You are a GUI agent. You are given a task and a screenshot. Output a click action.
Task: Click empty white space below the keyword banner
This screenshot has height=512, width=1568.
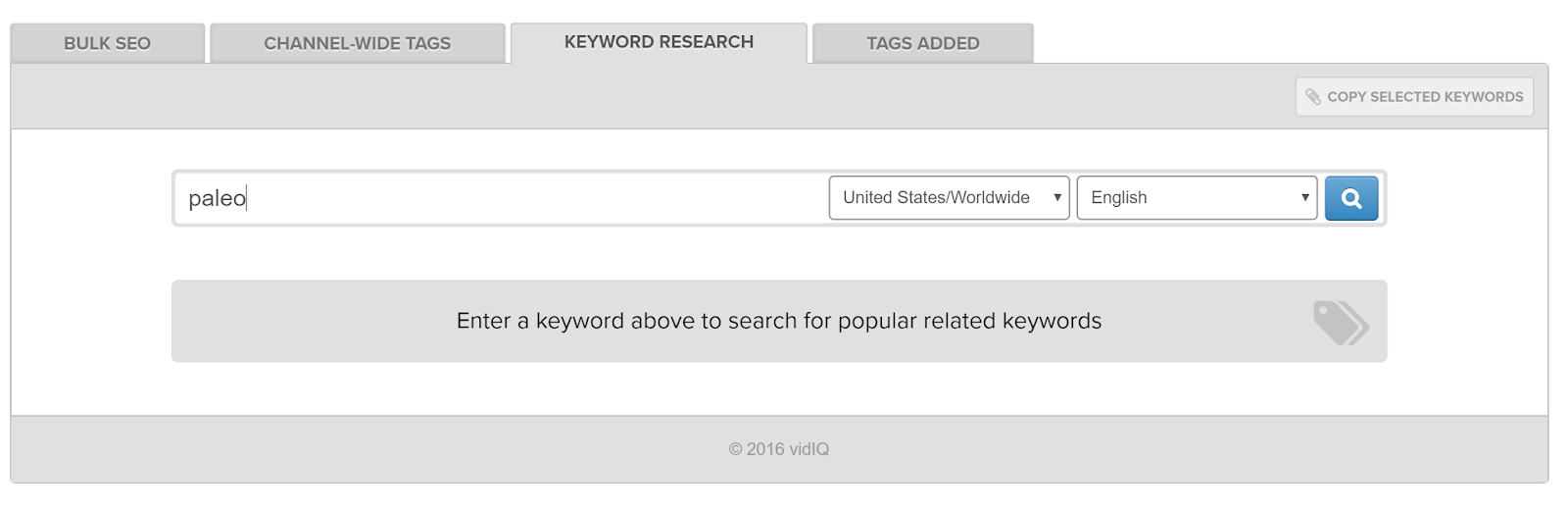tap(778, 389)
